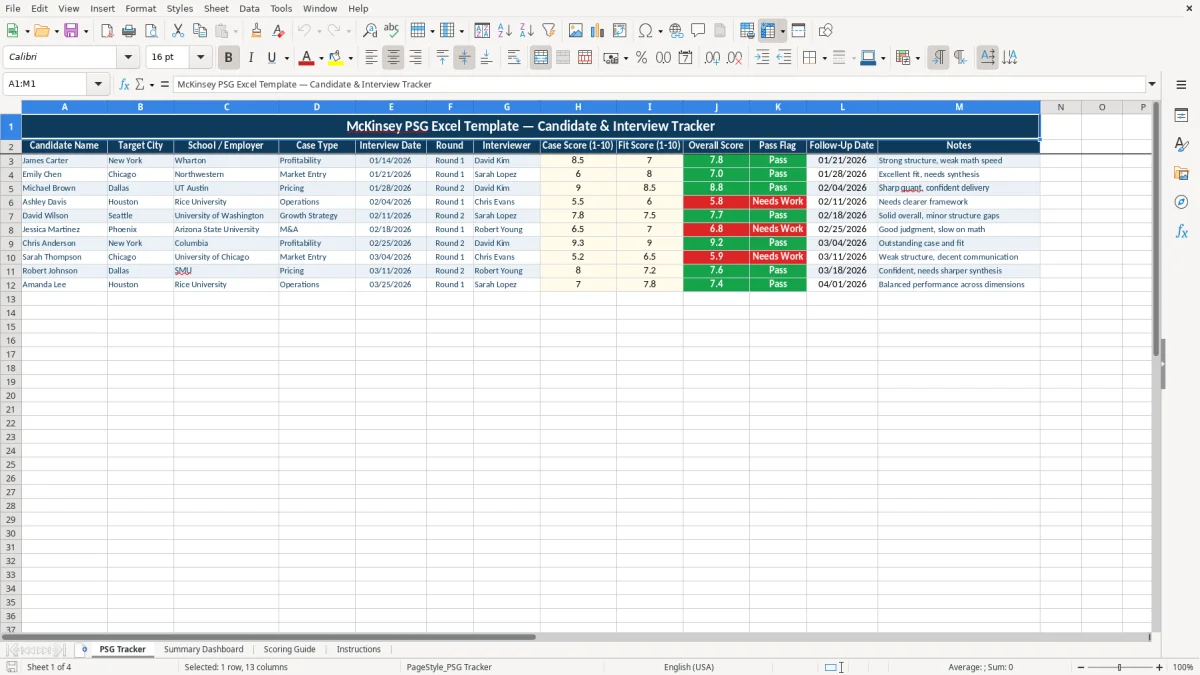Toggle Center Horizontally alignment
The width and height of the screenshot is (1200, 675).
click(x=393, y=58)
